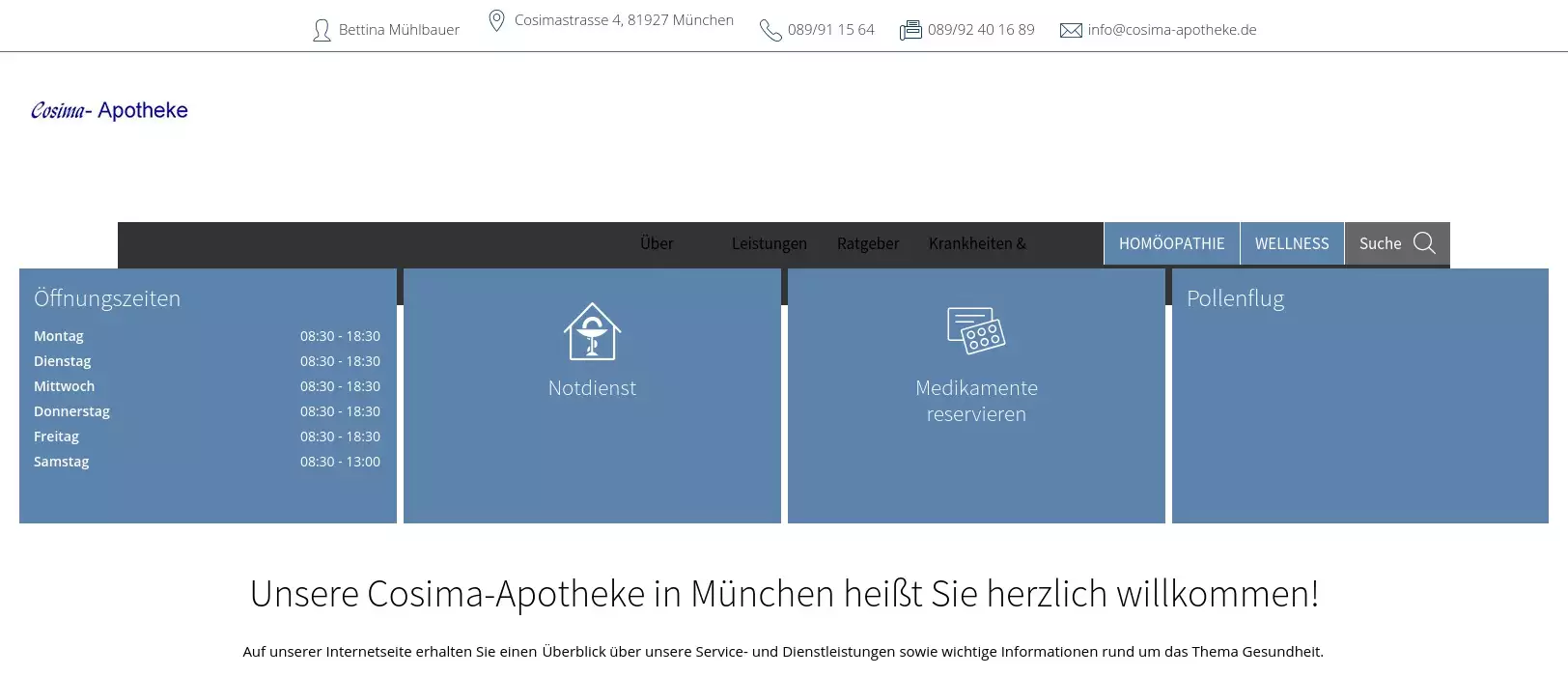
Task: Click the telephone handset icon
Action: pos(770,31)
